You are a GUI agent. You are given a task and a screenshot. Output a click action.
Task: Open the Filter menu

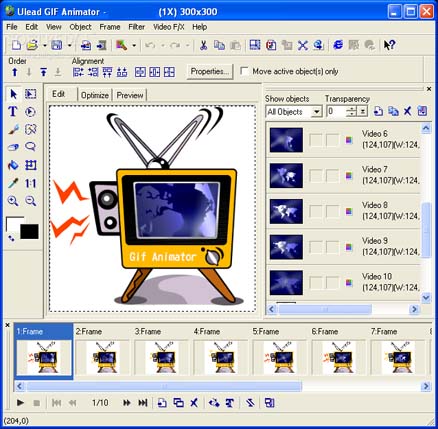point(137,27)
